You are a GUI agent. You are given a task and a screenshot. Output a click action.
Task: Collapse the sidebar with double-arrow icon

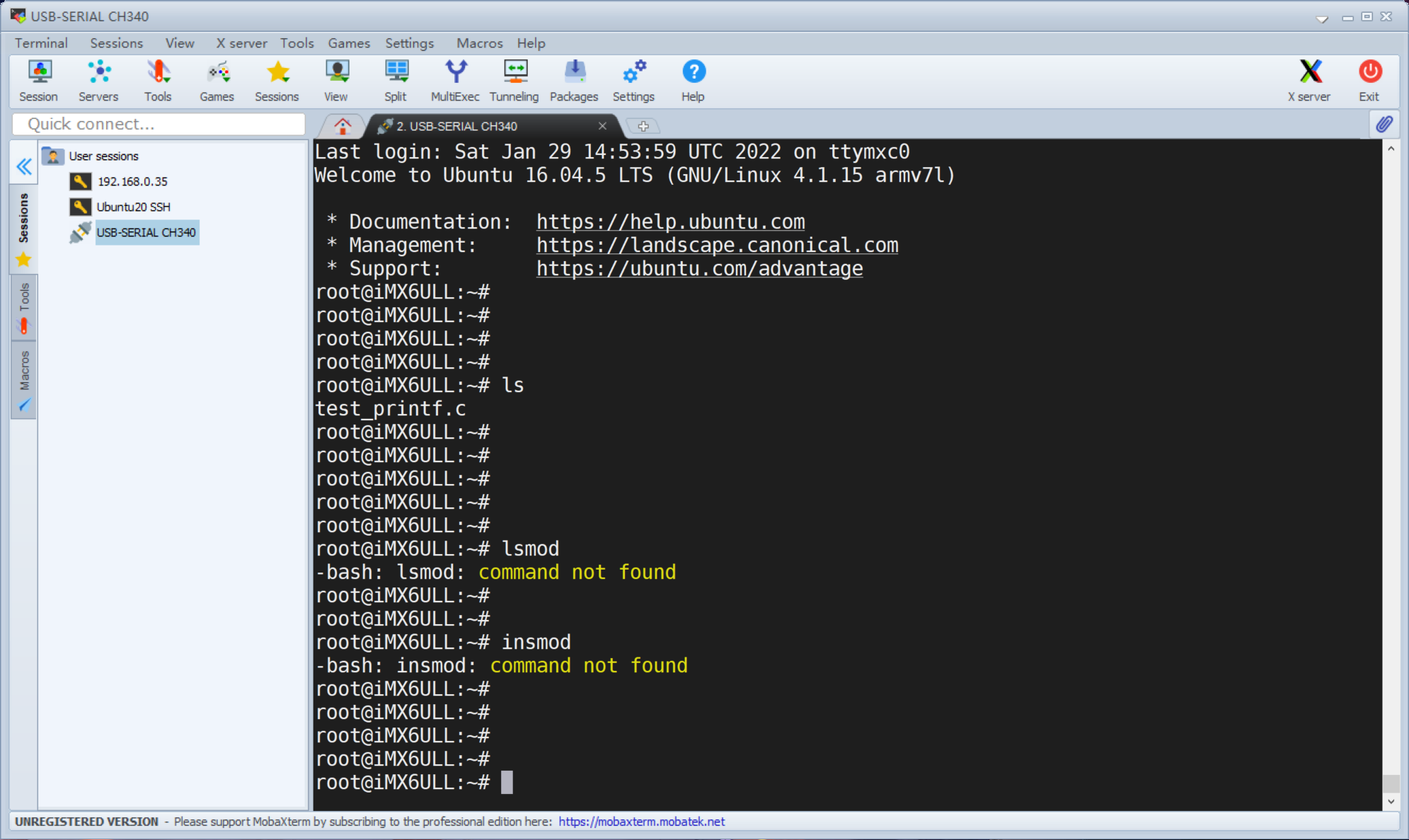tap(24, 167)
